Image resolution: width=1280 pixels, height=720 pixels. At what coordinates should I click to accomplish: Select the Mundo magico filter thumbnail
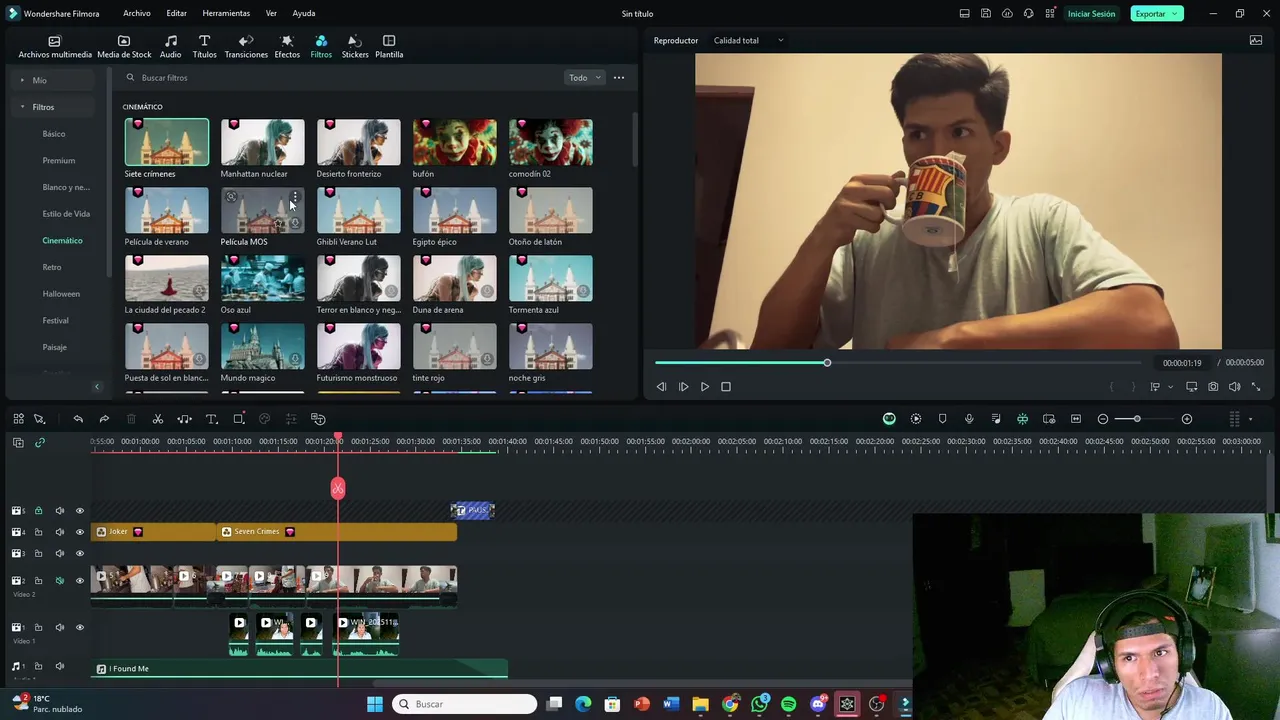pyautogui.click(x=263, y=346)
